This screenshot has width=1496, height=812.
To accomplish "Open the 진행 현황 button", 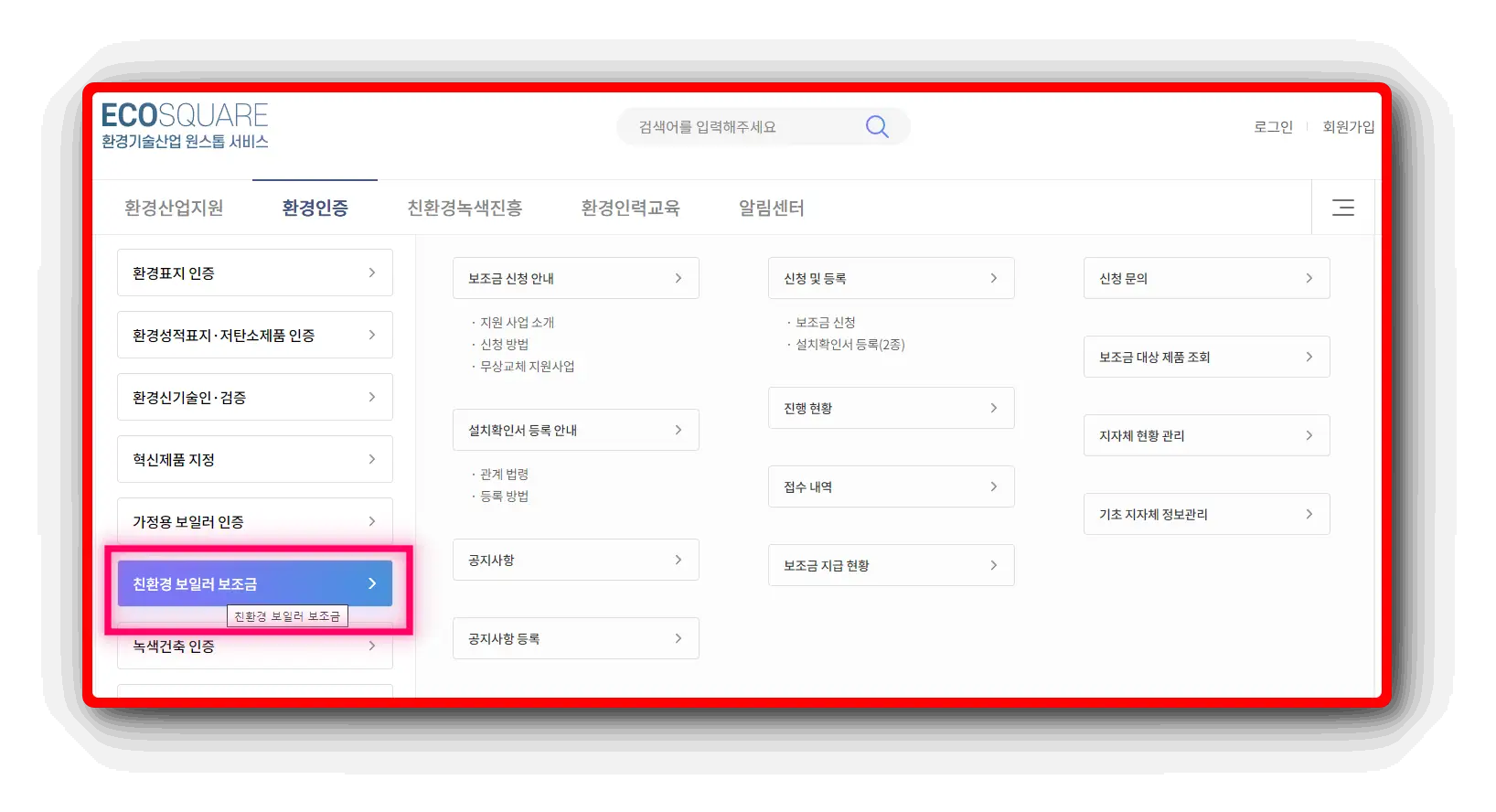I will (892, 408).
